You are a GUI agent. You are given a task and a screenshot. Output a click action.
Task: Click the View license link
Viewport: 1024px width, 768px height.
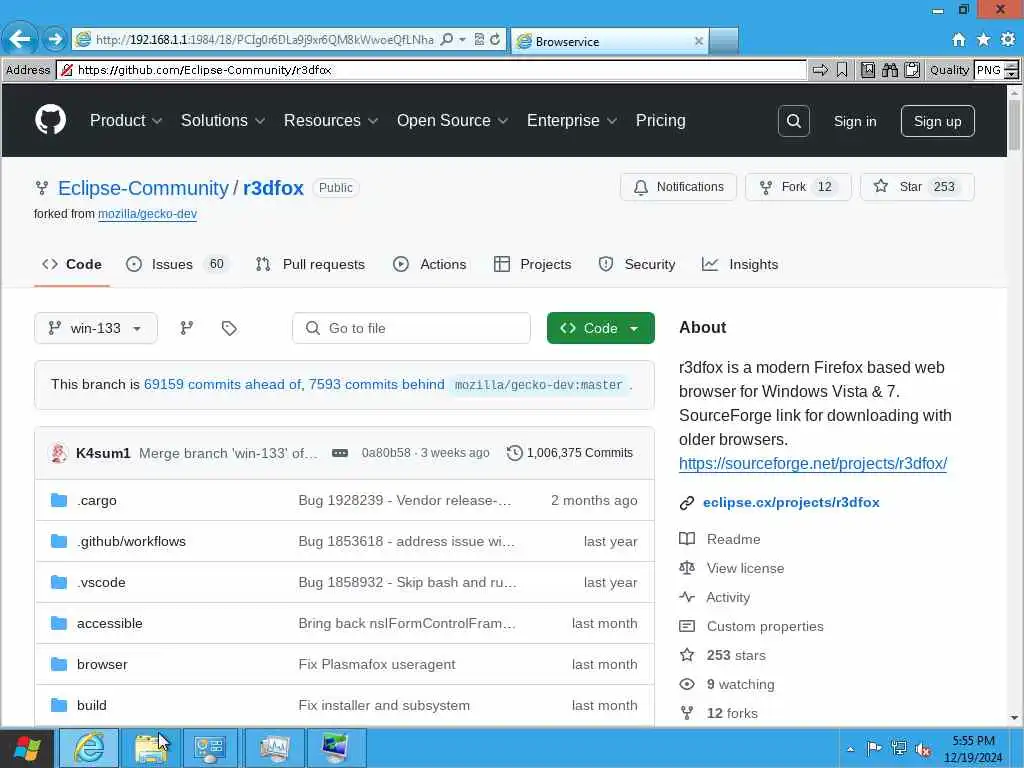[744, 568]
